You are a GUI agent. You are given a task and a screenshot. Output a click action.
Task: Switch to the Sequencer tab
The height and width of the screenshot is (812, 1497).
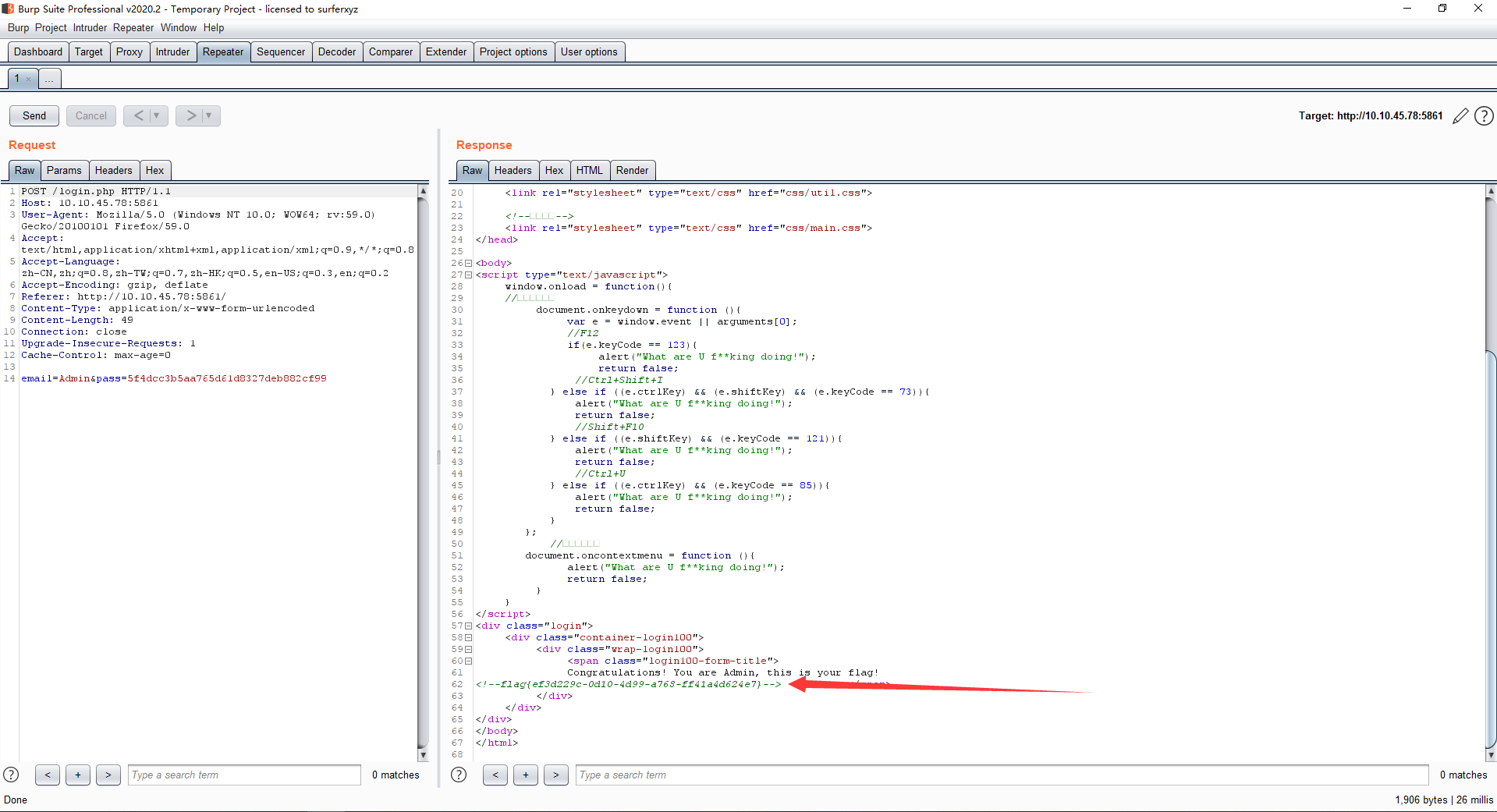[281, 51]
